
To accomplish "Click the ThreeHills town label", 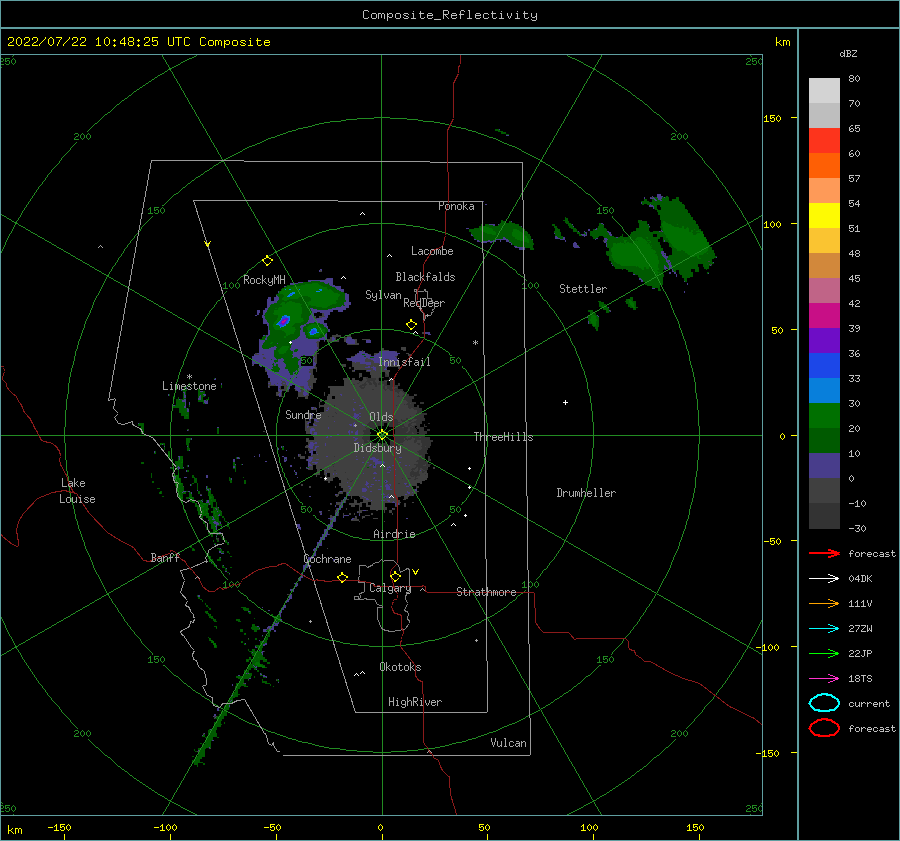I will tap(503, 437).
